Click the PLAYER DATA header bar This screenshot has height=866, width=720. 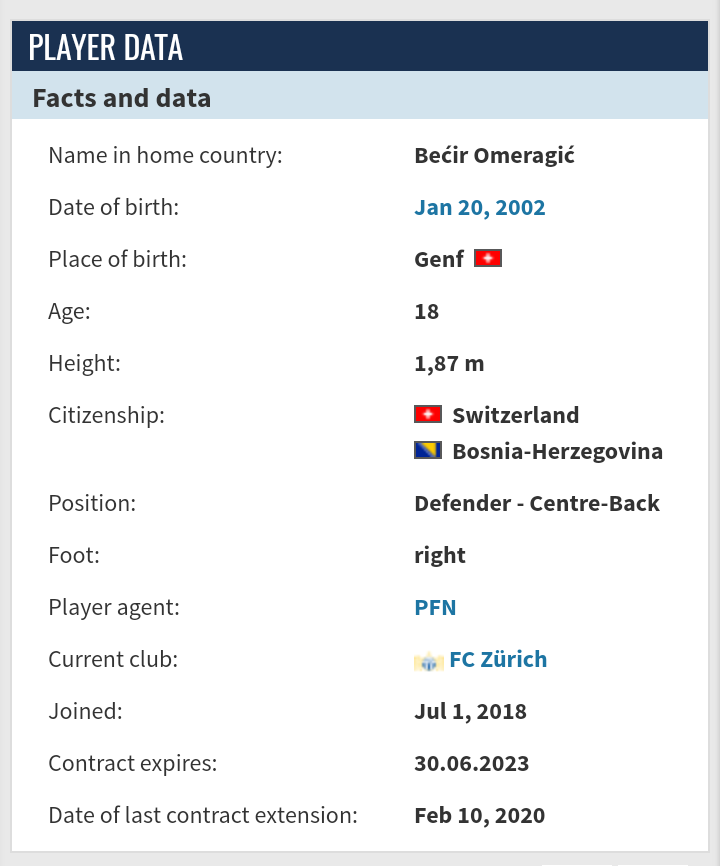point(360,46)
